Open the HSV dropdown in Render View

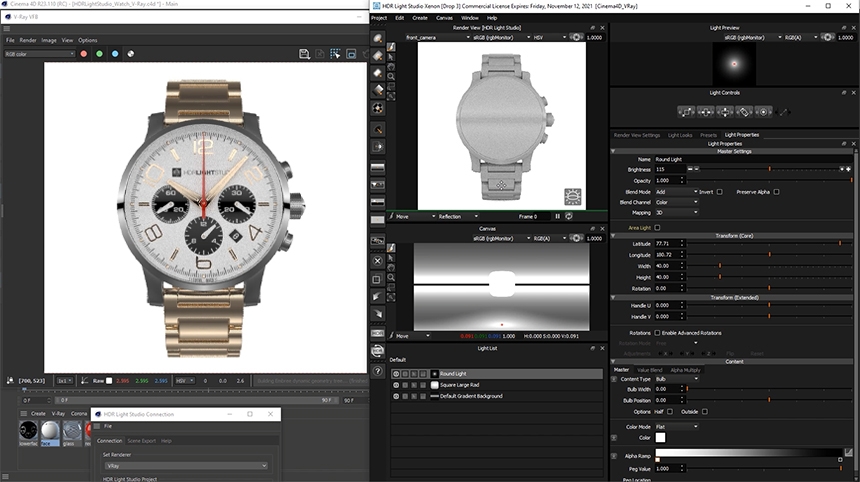click(x=549, y=37)
